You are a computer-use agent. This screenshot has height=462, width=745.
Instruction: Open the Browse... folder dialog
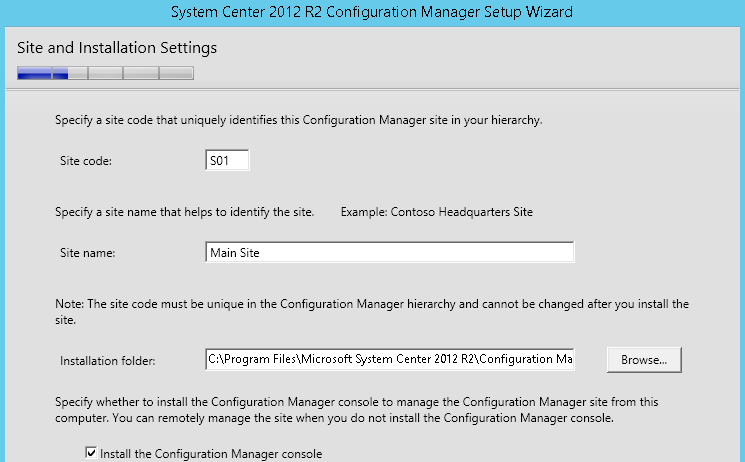pyautogui.click(x=644, y=360)
